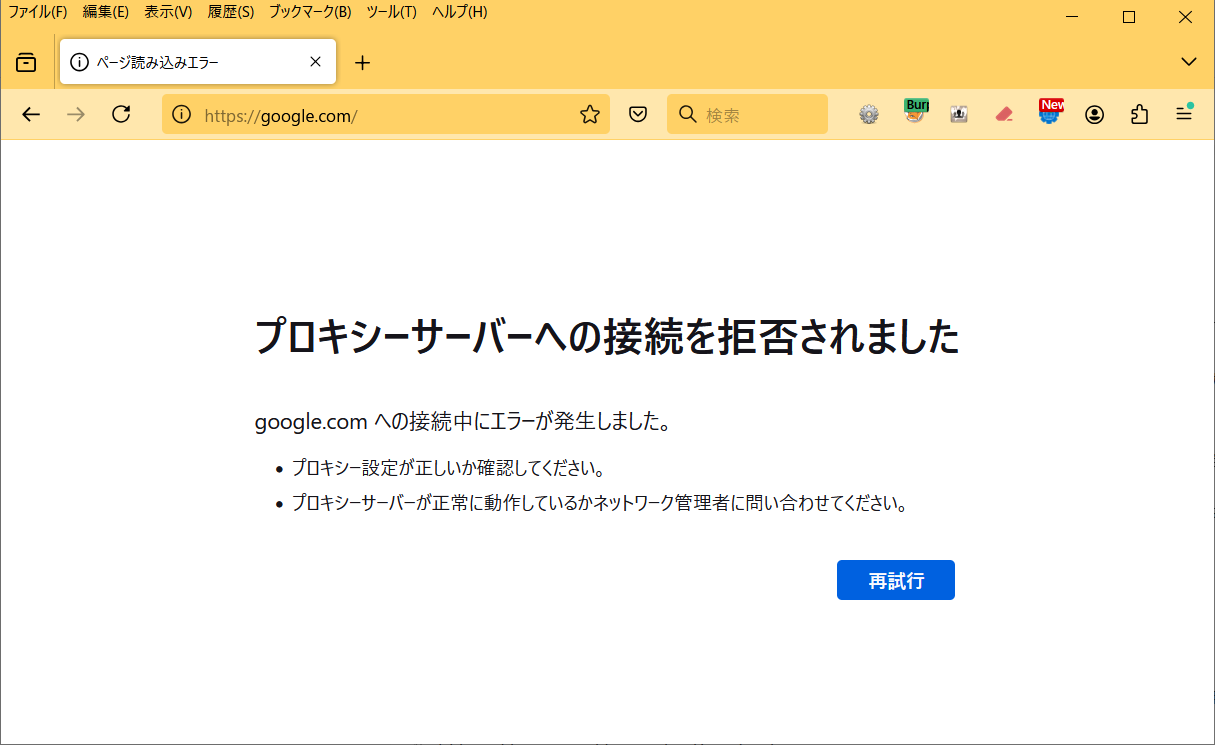Open the Burp proxy extension icon
1215x745 pixels.
click(914, 112)
